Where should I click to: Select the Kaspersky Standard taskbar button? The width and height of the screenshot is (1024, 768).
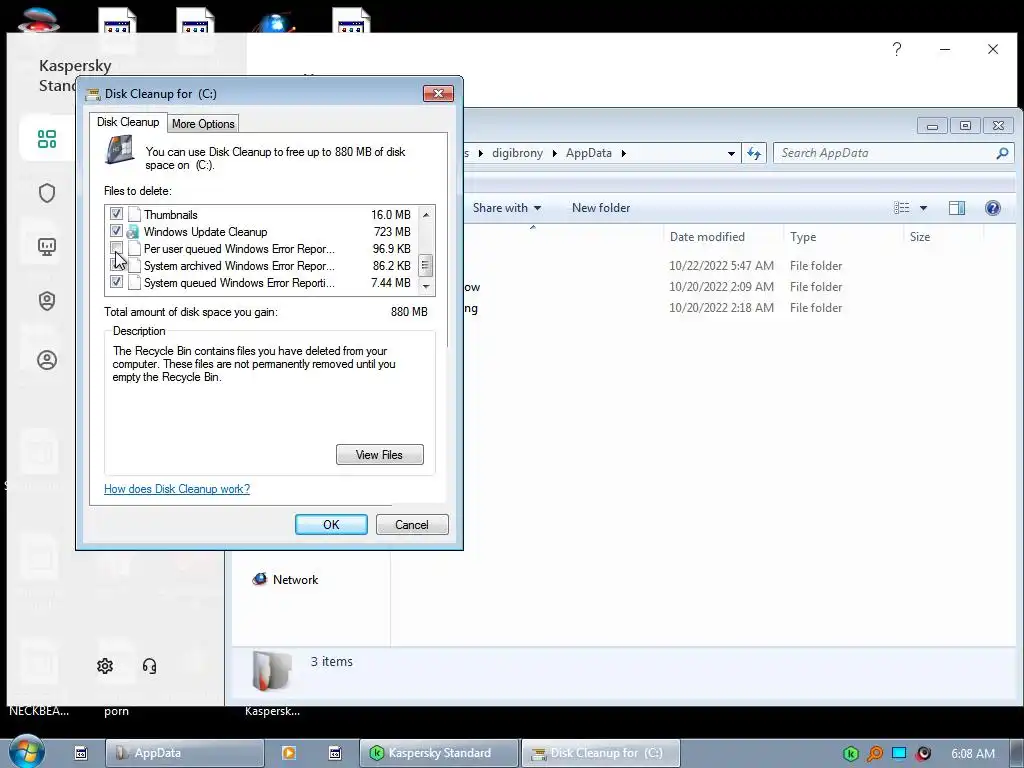pyautogui.click(x=439, y=753)
